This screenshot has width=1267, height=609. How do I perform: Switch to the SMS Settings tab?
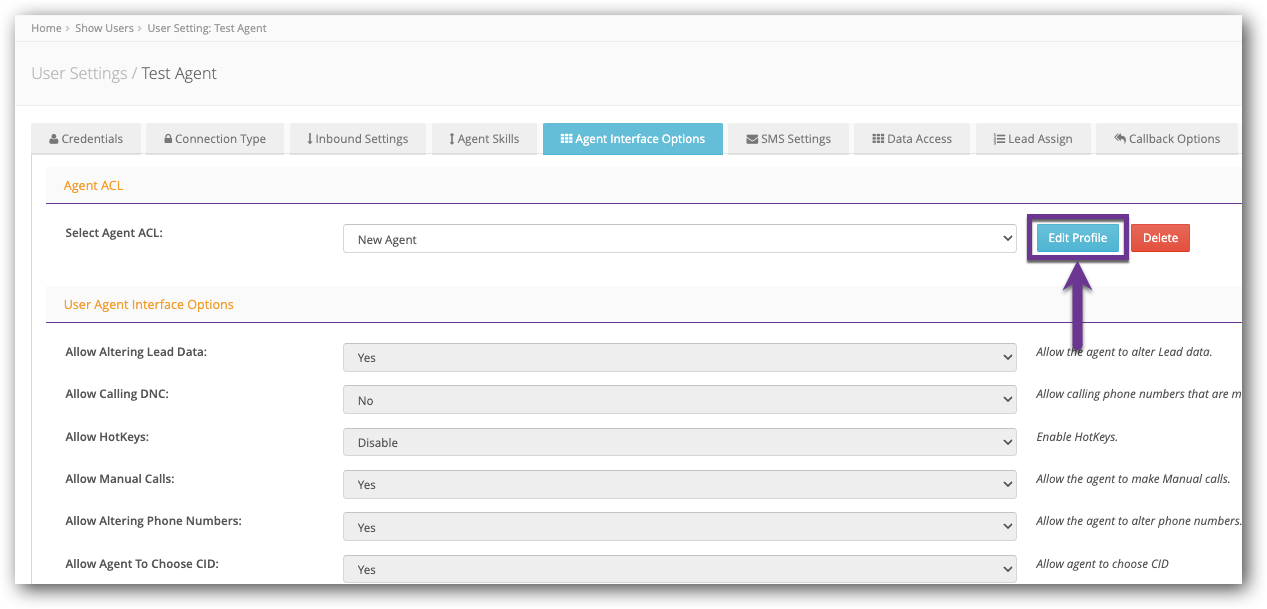787,138
